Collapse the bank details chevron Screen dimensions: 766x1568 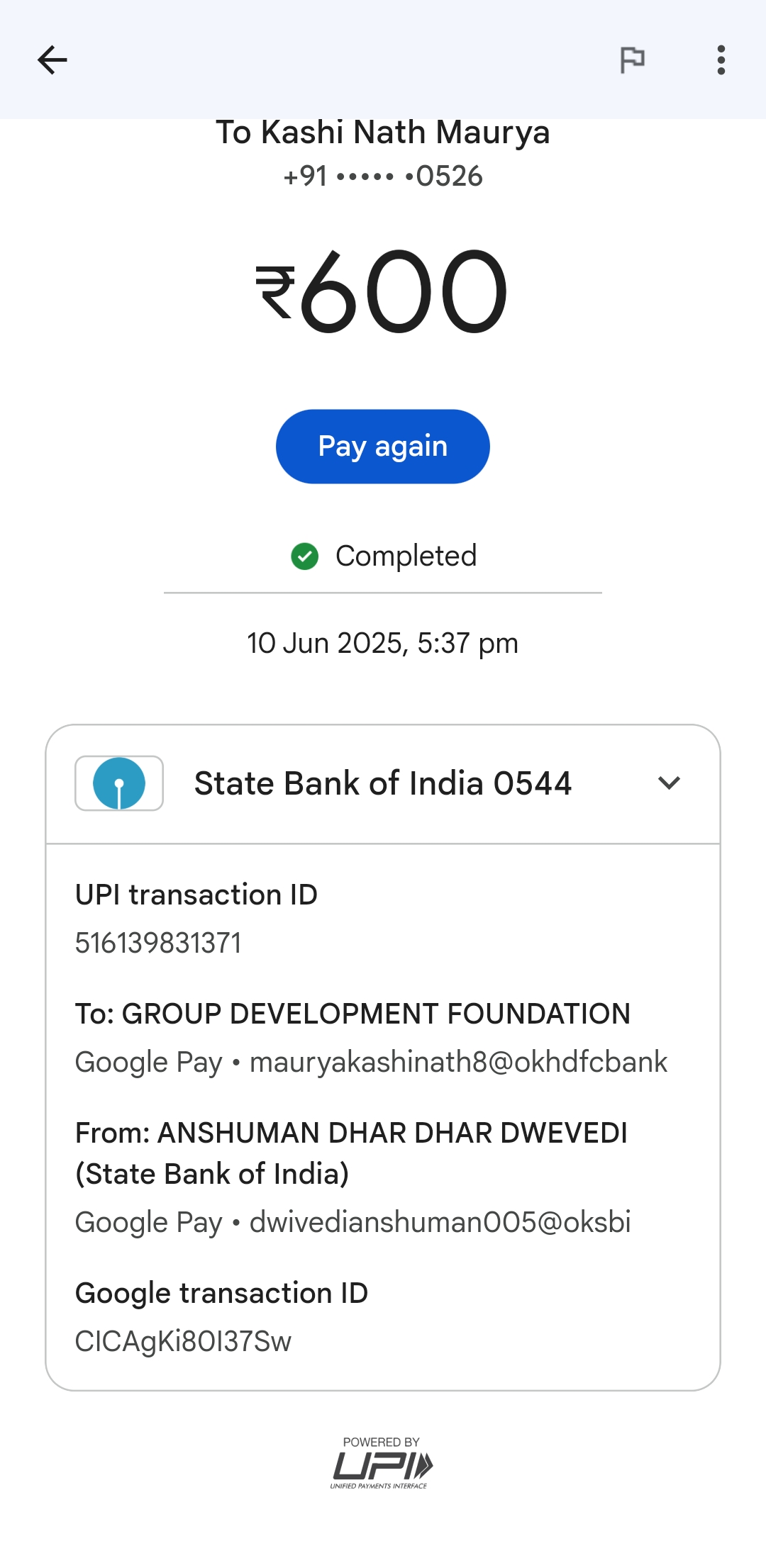click(x=669, y=783)
